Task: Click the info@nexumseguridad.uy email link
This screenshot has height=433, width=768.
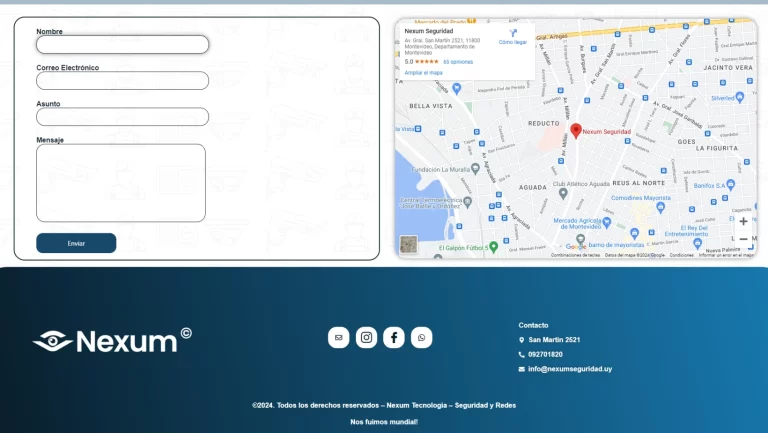Action: (570, 369)
